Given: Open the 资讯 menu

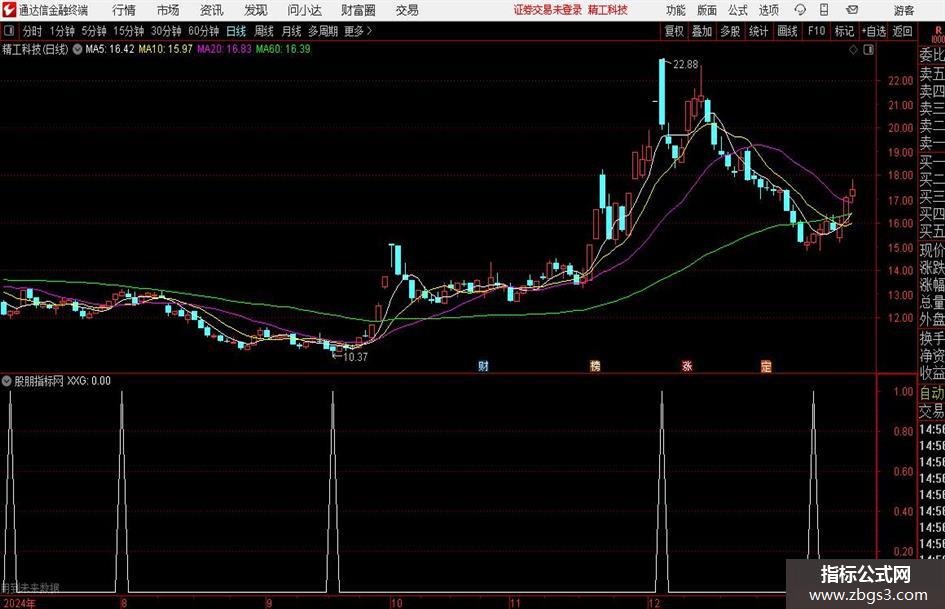Looking at the screenshot, I should coord(212,10).
